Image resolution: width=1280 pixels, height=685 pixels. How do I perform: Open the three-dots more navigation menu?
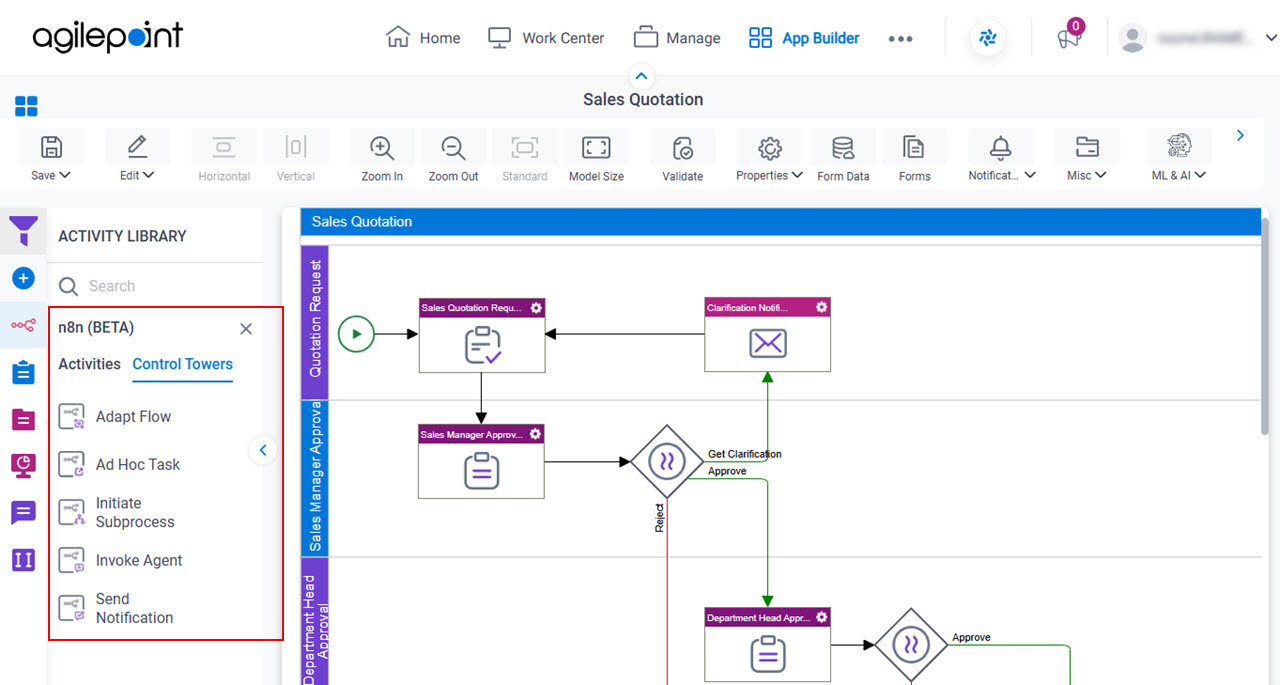tap(900, 39)
